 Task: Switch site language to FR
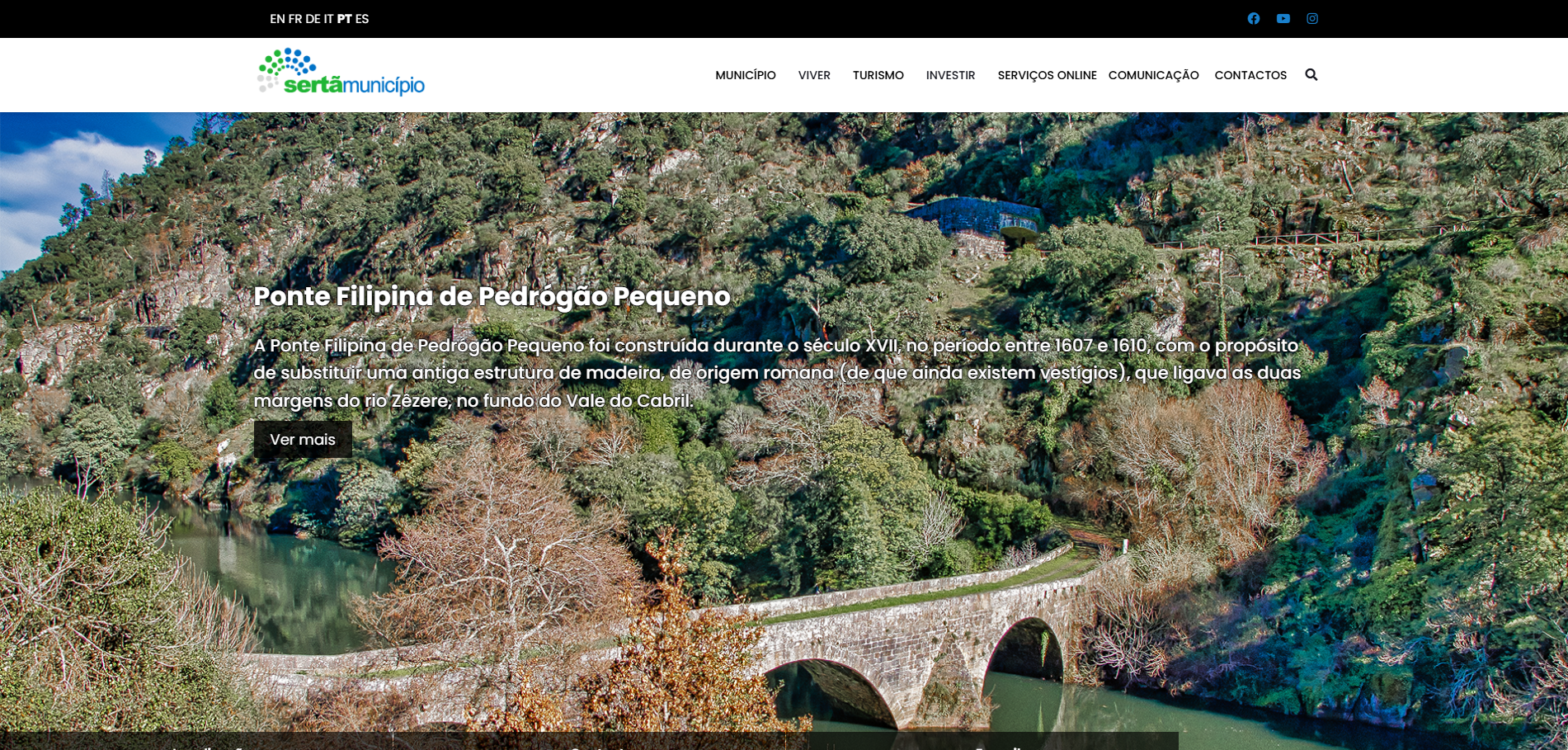294,19
